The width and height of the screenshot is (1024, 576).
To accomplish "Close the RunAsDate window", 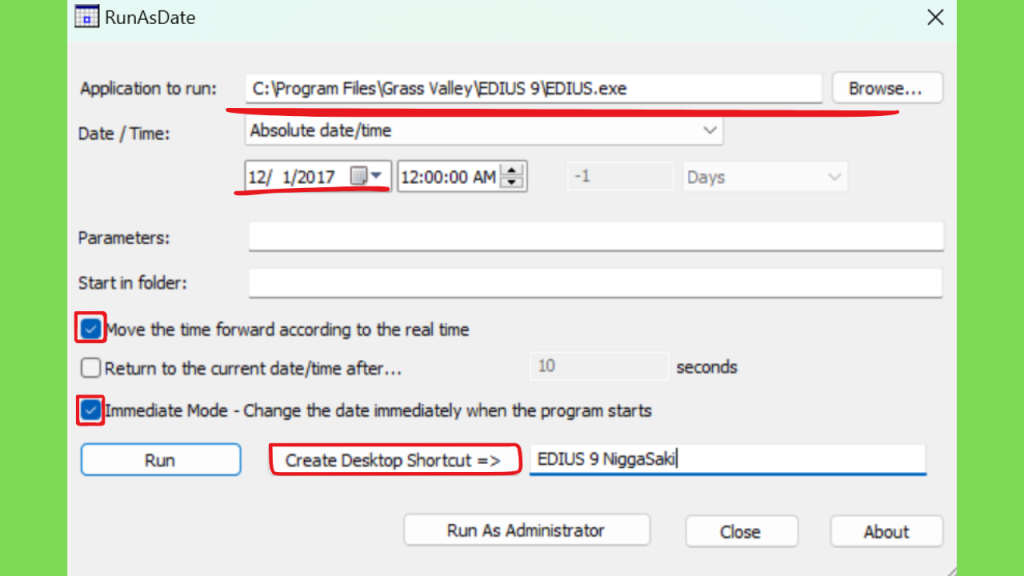I will (935, 18).
